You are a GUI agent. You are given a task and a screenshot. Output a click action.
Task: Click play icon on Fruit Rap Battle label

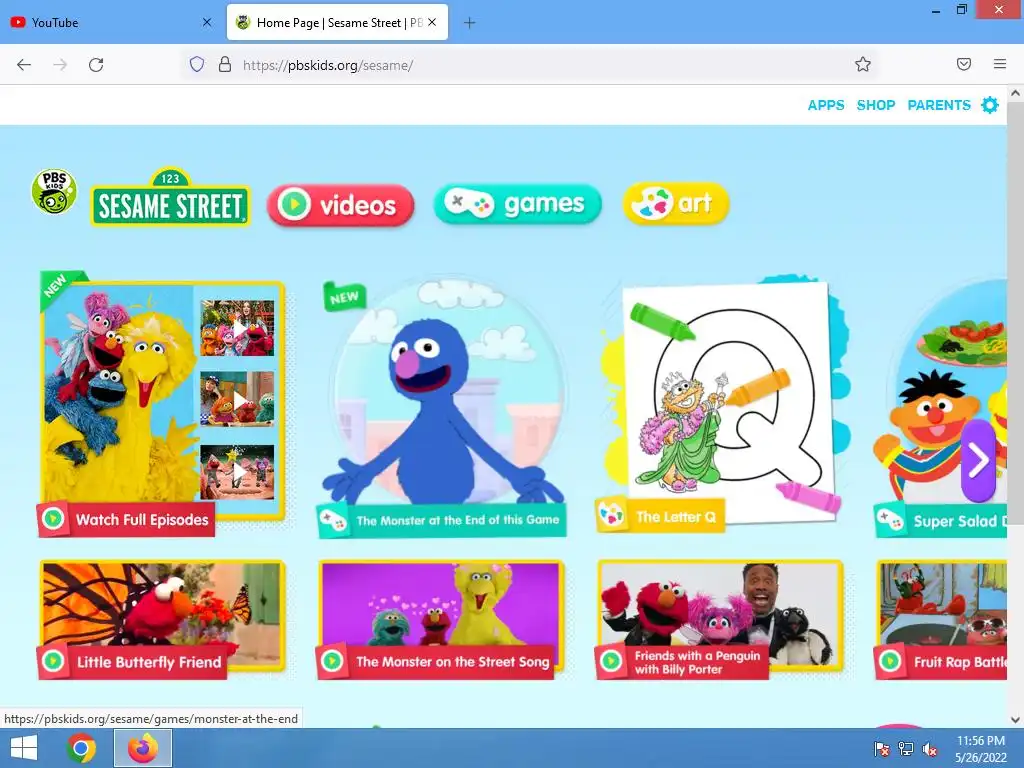890,661
